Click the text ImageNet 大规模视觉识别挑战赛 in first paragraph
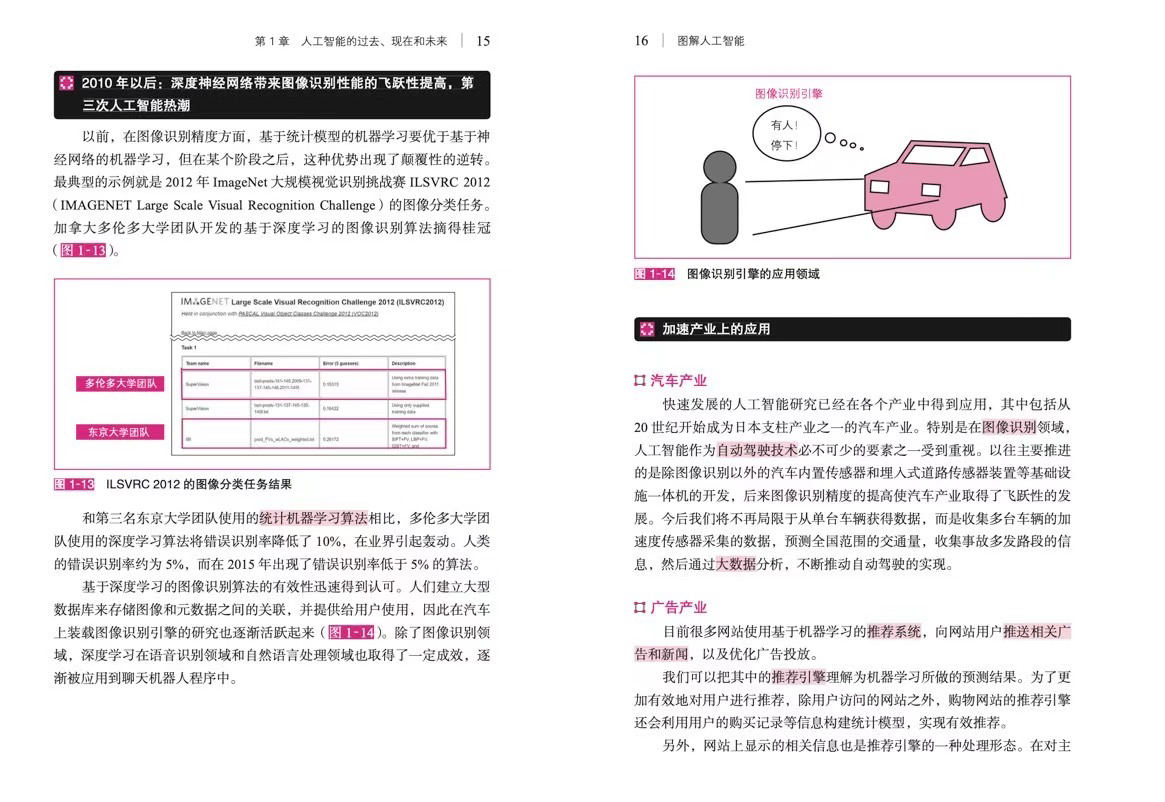 pos(309,182)
